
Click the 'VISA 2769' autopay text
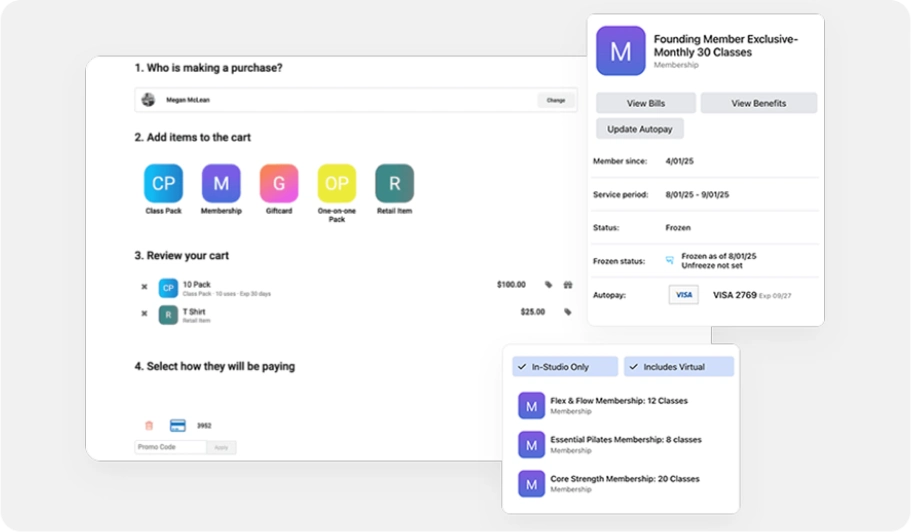click(x=734, y=295)
